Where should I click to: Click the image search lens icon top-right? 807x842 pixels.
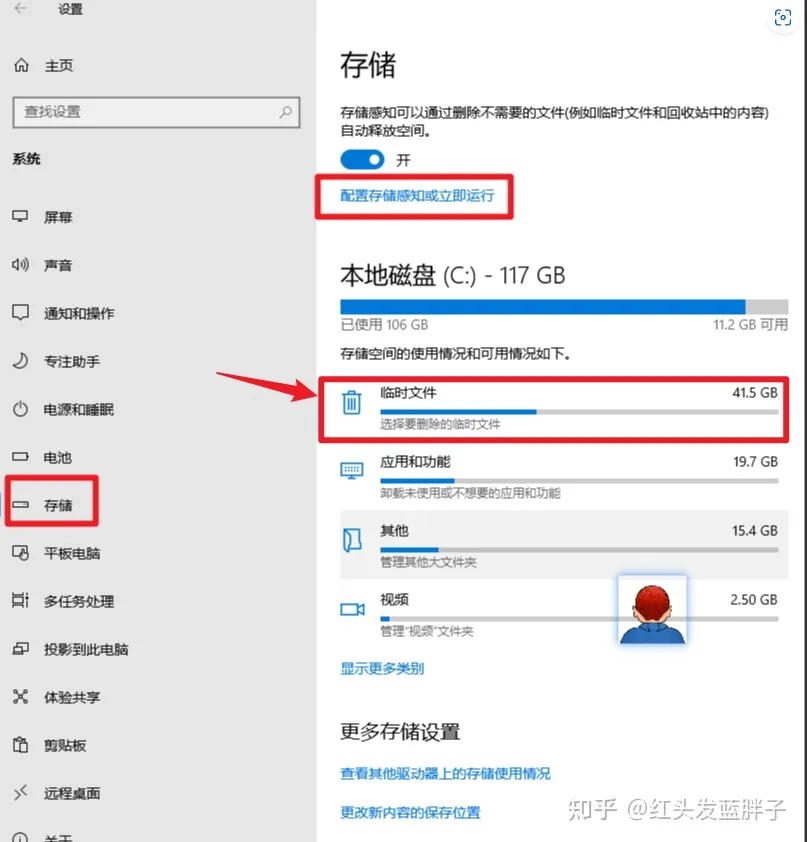[x=783, y=18]
